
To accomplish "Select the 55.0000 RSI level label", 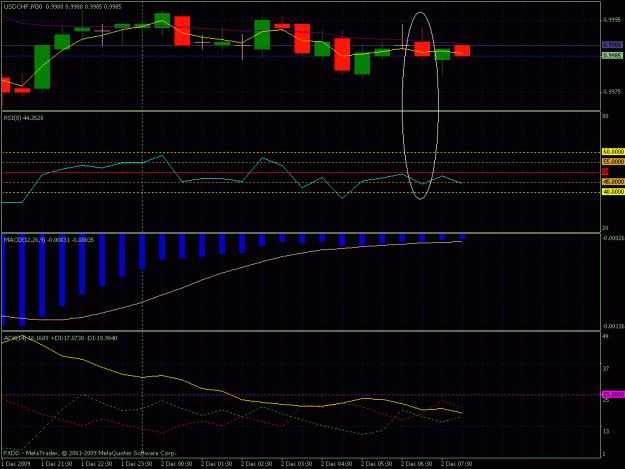I will tap(613, 162).
